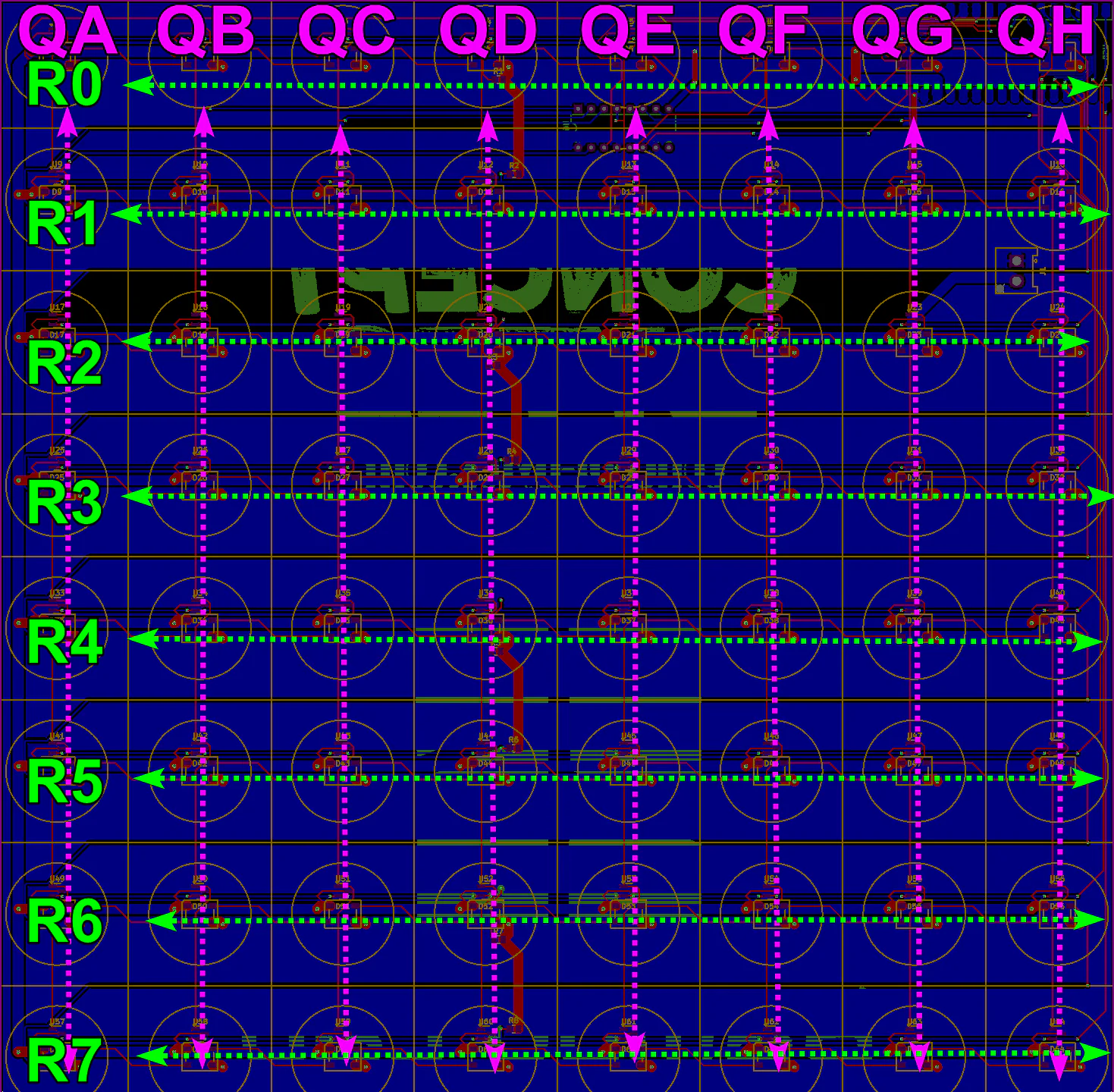The image size is (1114, 1092).
Task: Select the D36 LED footprint
Action: (x=485, y=627)
